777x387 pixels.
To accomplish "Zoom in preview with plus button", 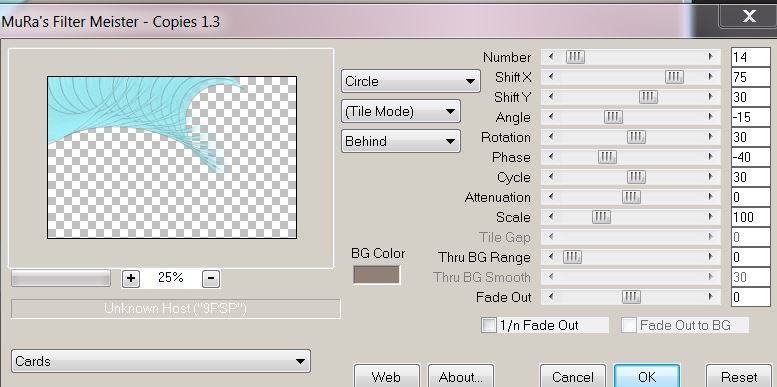I will click(131, 278).
